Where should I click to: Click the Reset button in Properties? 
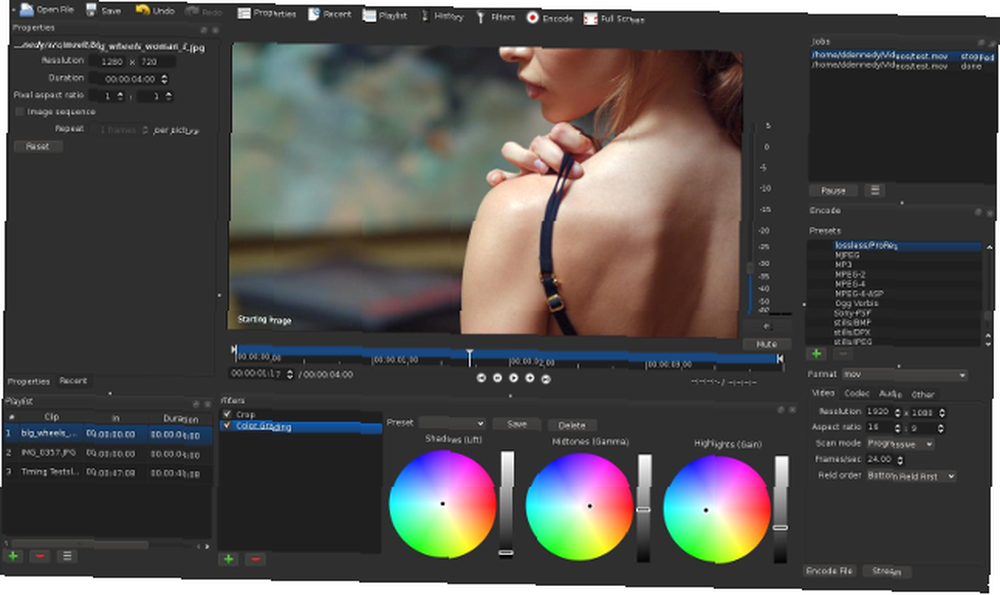click(38, 146)
